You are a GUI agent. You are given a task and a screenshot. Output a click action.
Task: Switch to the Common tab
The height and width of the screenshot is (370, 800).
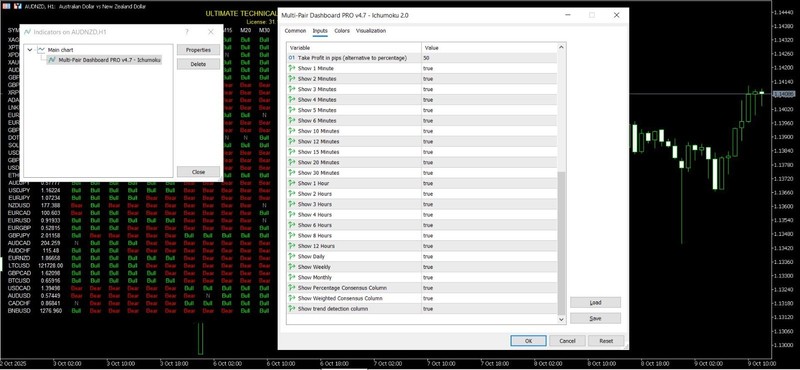point(295,31)
